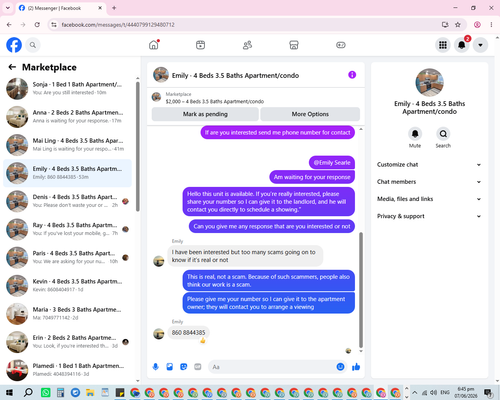Open the Facebook home logo

pyautogui.click(x=14, y=45)
